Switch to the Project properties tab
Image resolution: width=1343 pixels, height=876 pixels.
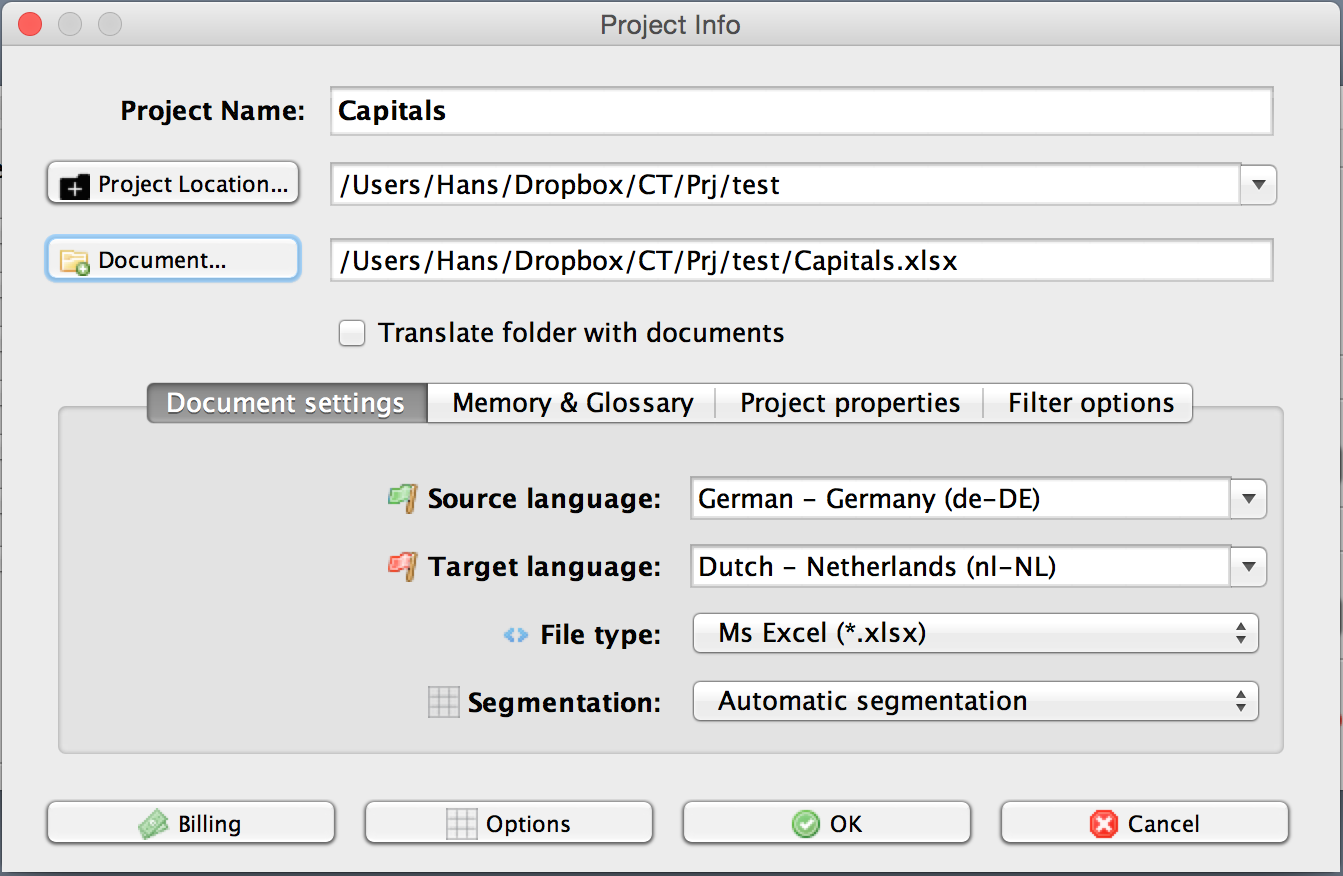[x=849, y=403]
